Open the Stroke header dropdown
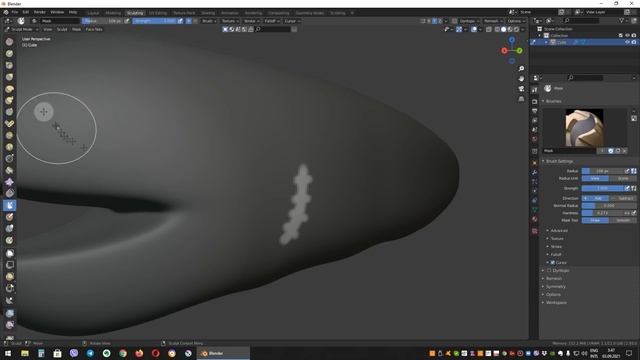 pyautogui.click(x=251, y=21)
